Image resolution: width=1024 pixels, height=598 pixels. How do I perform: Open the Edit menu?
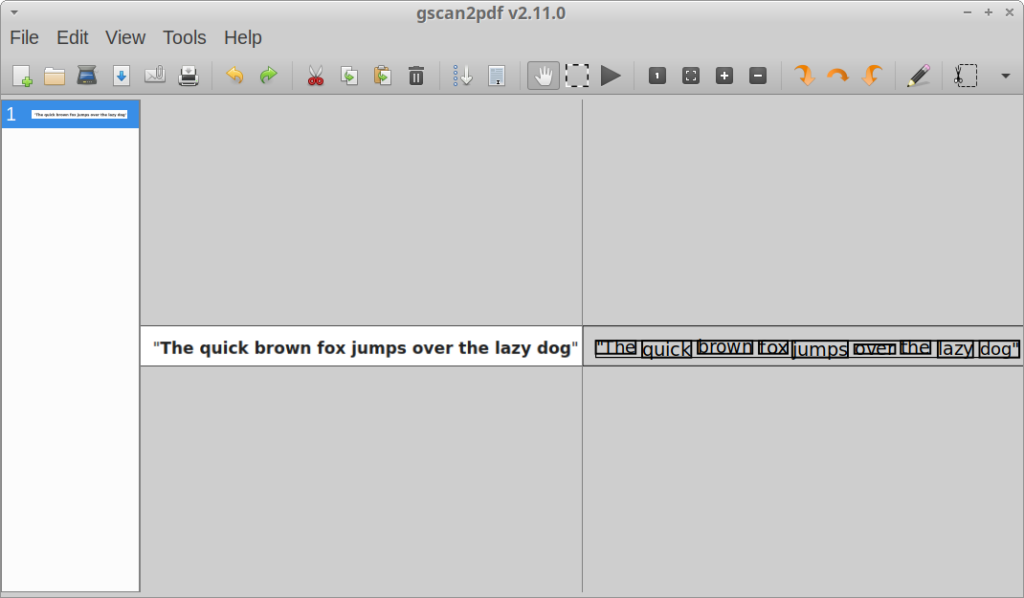click(72, 38)
